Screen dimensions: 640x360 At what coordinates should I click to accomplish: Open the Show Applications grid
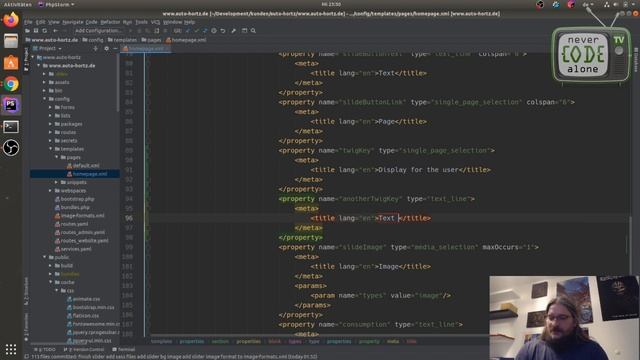pos(11,349)
